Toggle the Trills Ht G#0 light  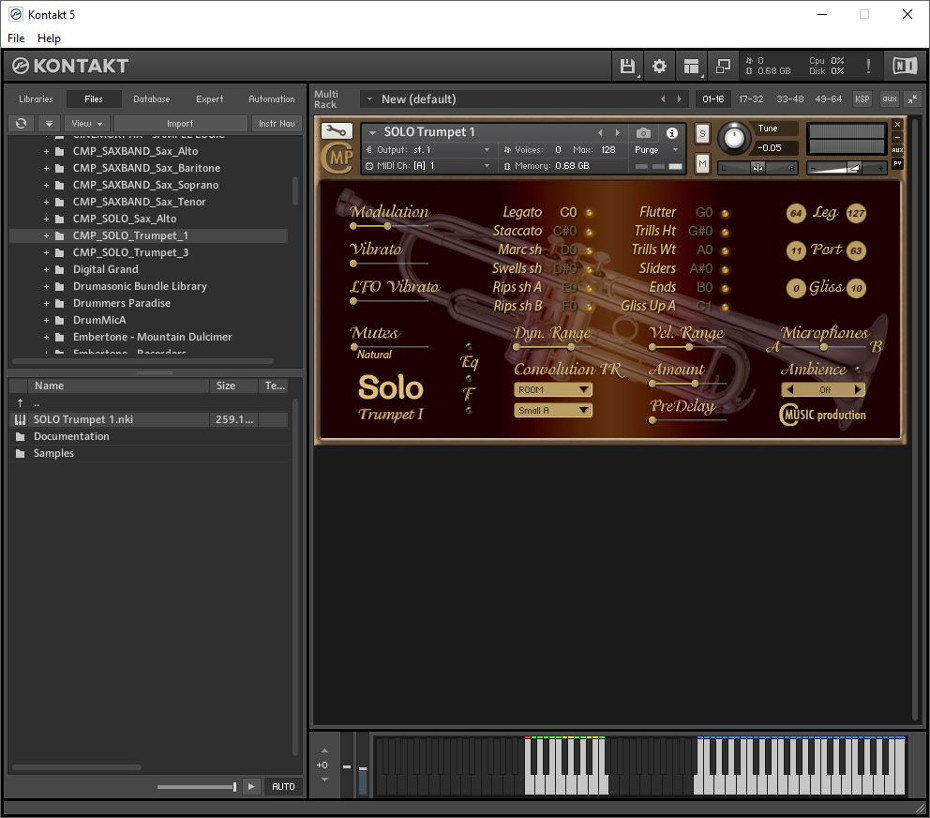[x=725, y=233]
